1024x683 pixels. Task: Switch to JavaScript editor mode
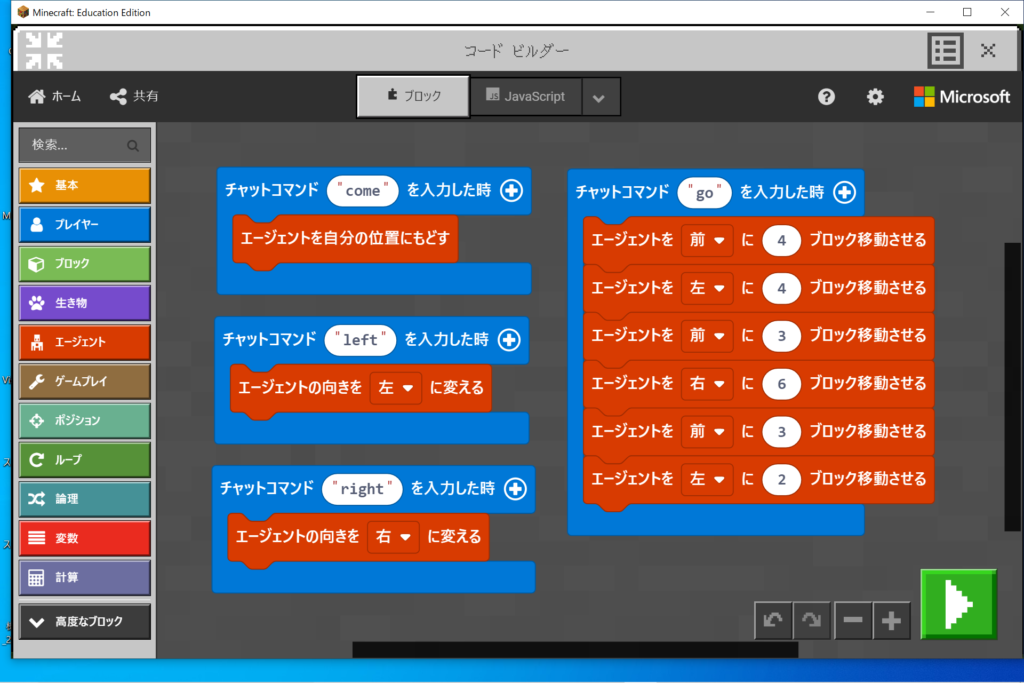(524, 97)
